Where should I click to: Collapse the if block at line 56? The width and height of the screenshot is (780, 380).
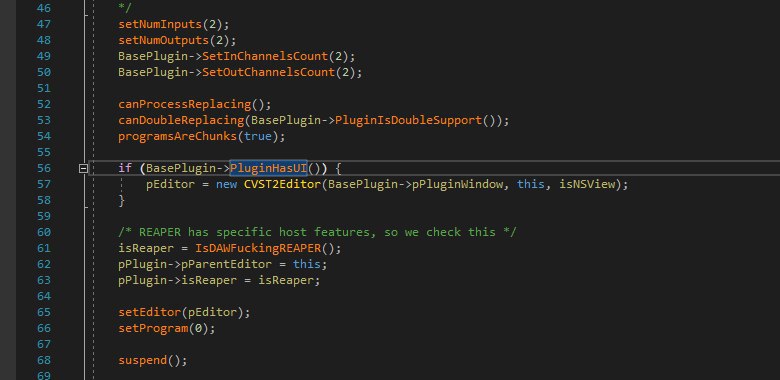tap(84, 169)
